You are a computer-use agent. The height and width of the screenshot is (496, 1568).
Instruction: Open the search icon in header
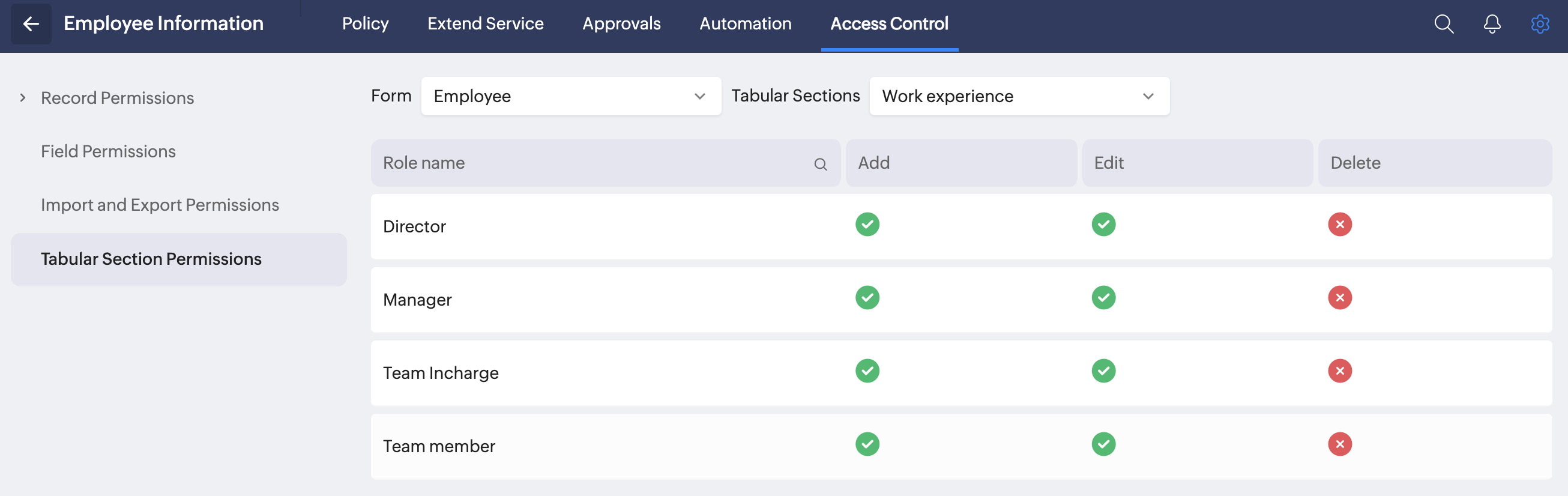pyautogui.click(x=1443, y=24)
